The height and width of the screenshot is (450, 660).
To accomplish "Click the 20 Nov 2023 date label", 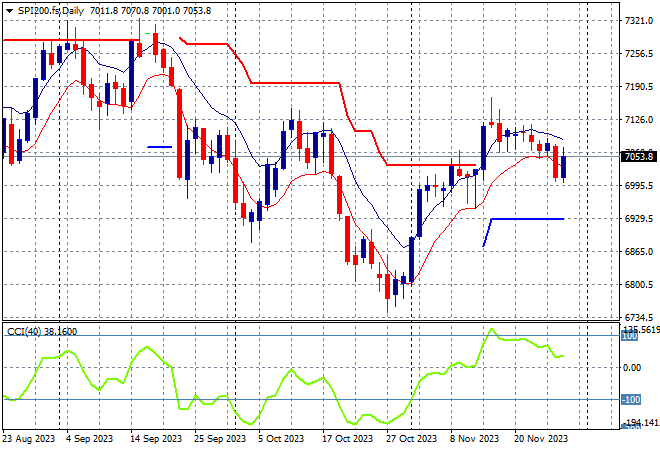I will [x=540, y=439].
